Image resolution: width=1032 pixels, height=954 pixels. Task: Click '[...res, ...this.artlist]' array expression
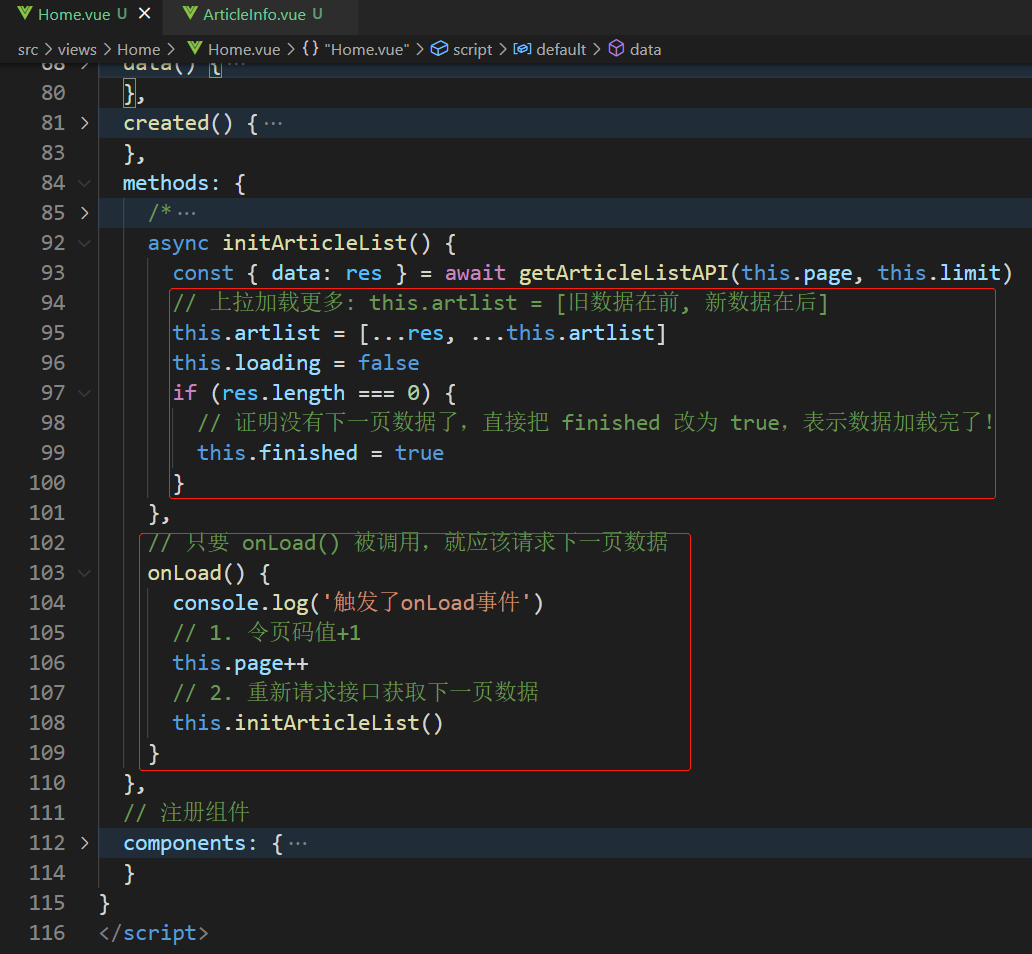click(513, 333)
